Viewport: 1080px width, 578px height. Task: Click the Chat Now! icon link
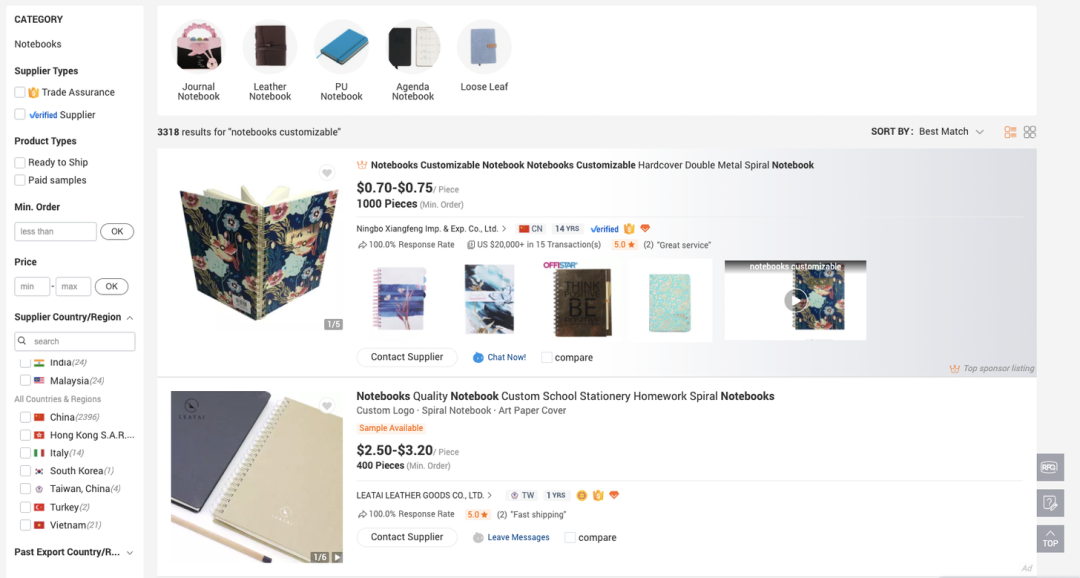click(x=499, y=357)
